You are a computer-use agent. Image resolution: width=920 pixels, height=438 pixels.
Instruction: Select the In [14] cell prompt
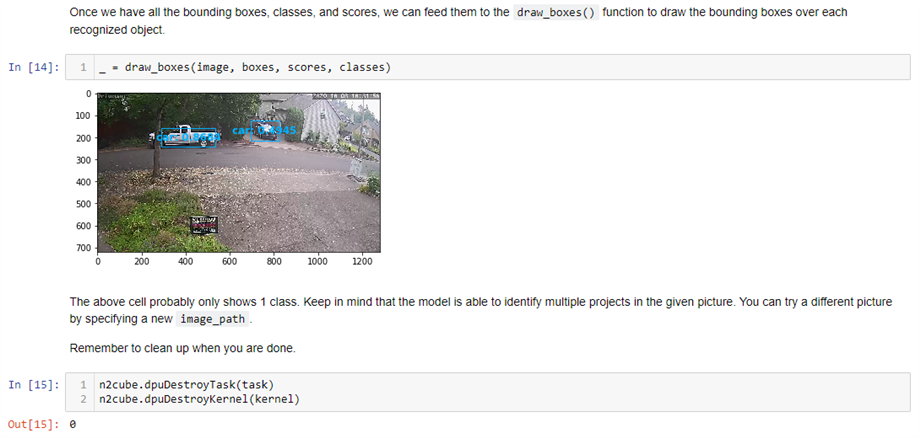coord(33,68)
